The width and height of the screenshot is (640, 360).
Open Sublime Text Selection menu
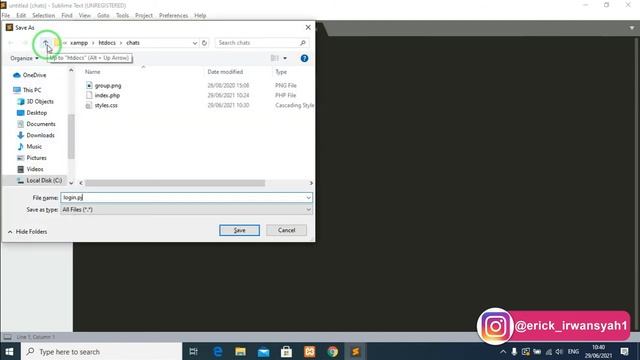[43, 16]
